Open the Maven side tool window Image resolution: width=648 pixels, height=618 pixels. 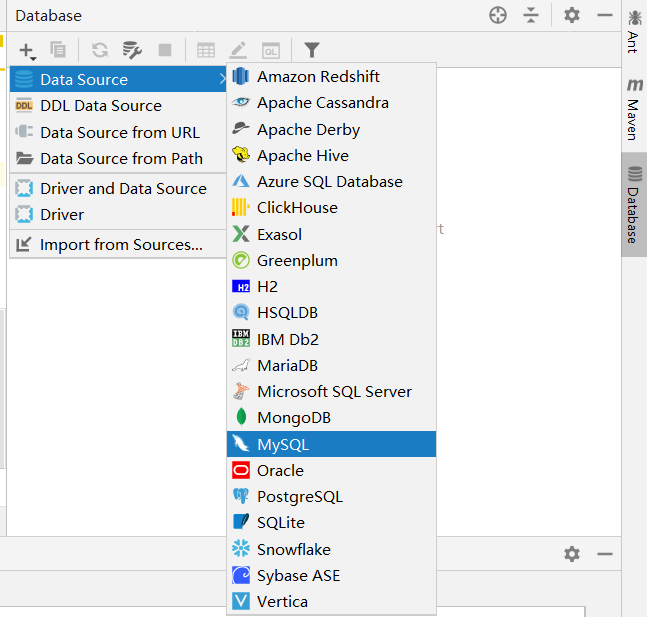coord(634,110)
